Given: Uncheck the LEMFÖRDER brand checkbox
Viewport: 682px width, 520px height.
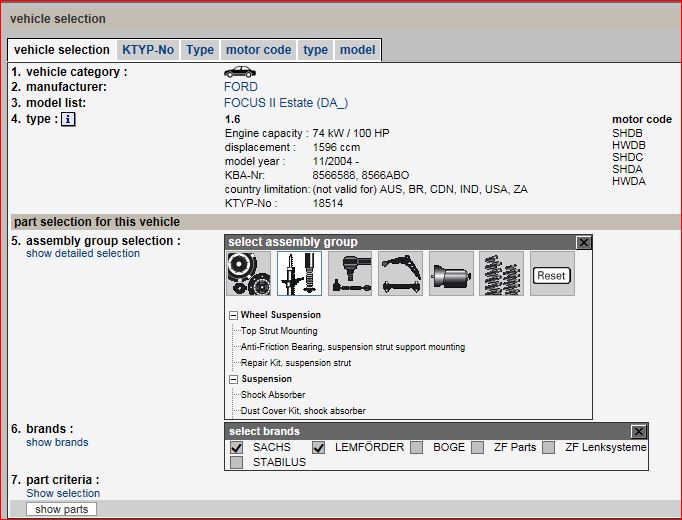Looking at the screenshot, I should coord(319,448).
